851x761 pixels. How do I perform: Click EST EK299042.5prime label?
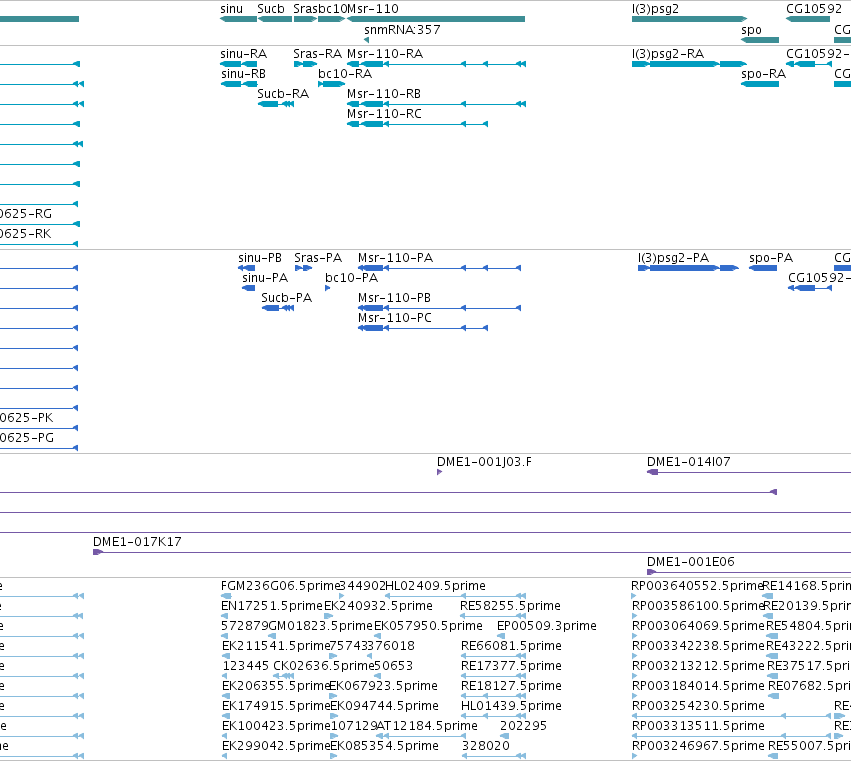click(276, 746)
